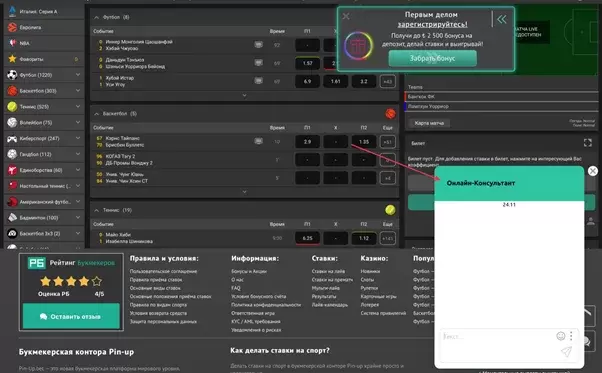Collapse the Баскетбол (5) live section
The width and height of the screenshot is (602, 373).
(96, 114)
